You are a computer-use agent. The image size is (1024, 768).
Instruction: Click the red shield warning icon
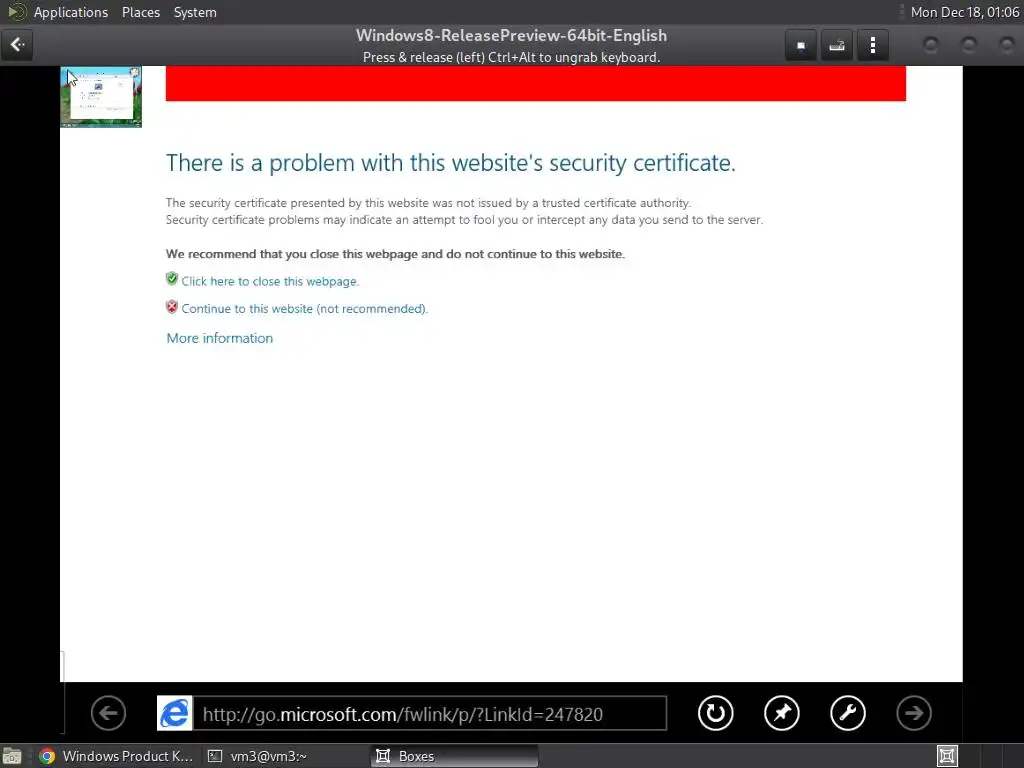pyautogui.click(x=172, y=306)
